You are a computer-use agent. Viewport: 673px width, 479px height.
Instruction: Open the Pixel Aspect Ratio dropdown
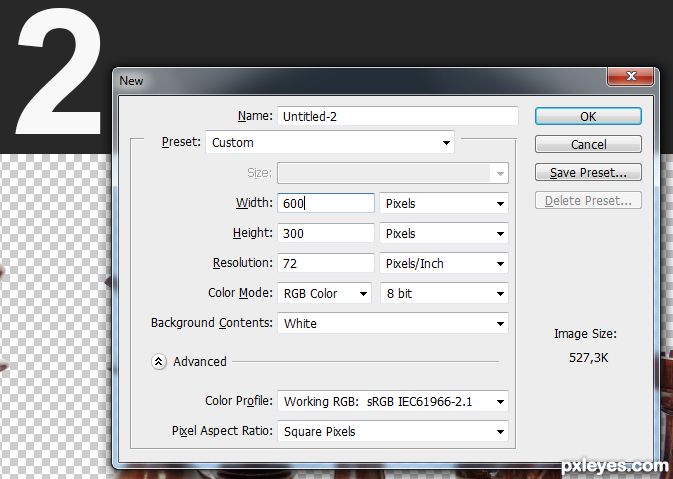tap(393, 431)
